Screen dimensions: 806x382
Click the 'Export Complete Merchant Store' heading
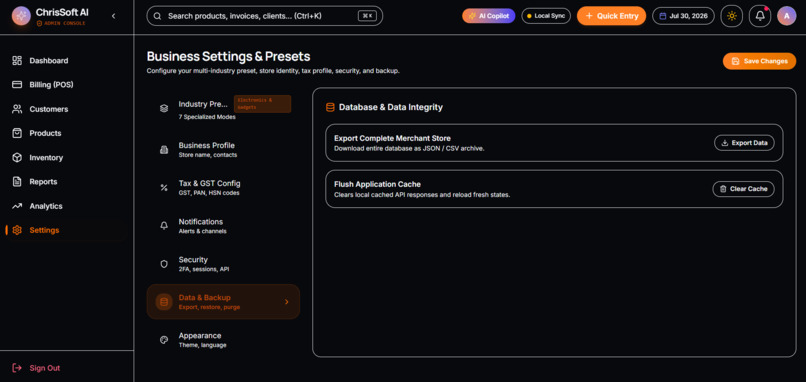[x=392, y=138]
